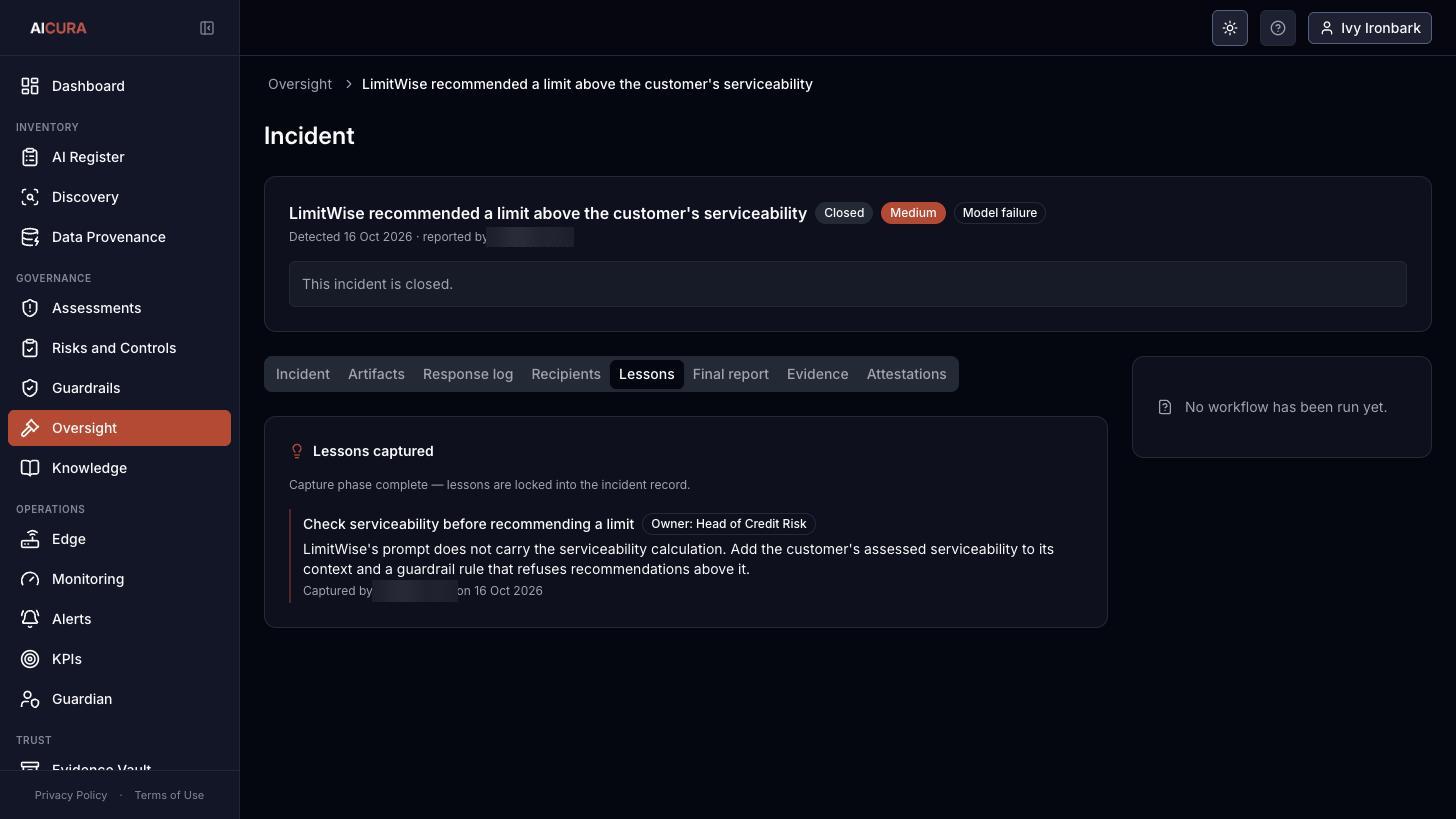
Task: Collapse the sidebar with the panel icon
Action: pos(207,28)
